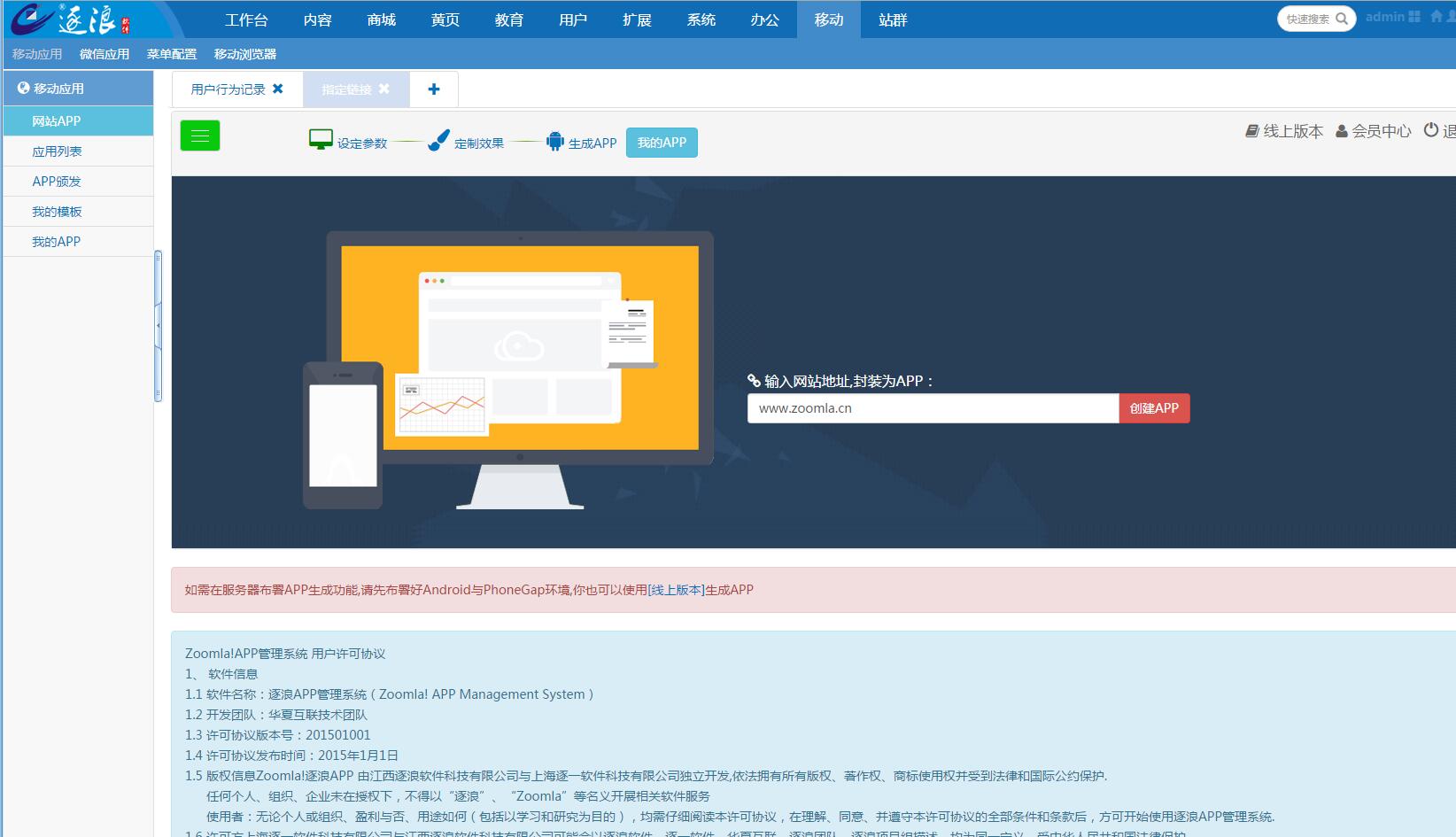The width and height of the screenshot is (1456, 837).
Task: Select APP颁发 in the sidebar
Action: point(78,182)
